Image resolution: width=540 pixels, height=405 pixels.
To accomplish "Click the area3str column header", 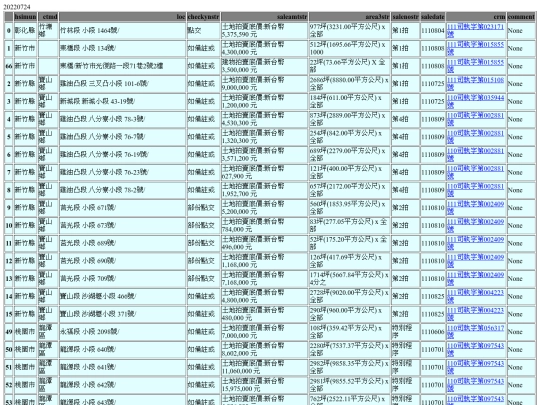I will [349, 17].
